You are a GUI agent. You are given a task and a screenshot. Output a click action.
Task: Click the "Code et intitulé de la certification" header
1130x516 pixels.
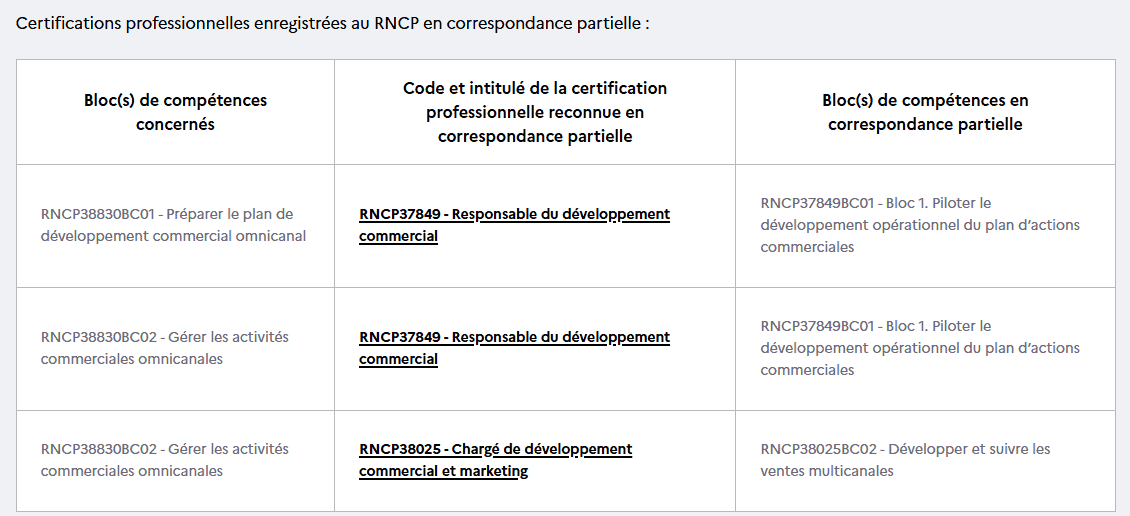click(535, 88)
